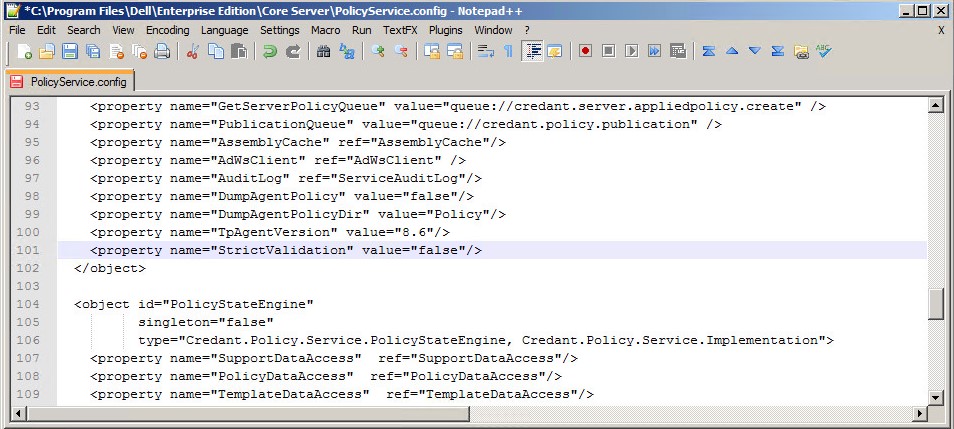The height and width of the screenshot is (429, 954).
Task: Create a new file with toolbar icon
Action: 24,52
